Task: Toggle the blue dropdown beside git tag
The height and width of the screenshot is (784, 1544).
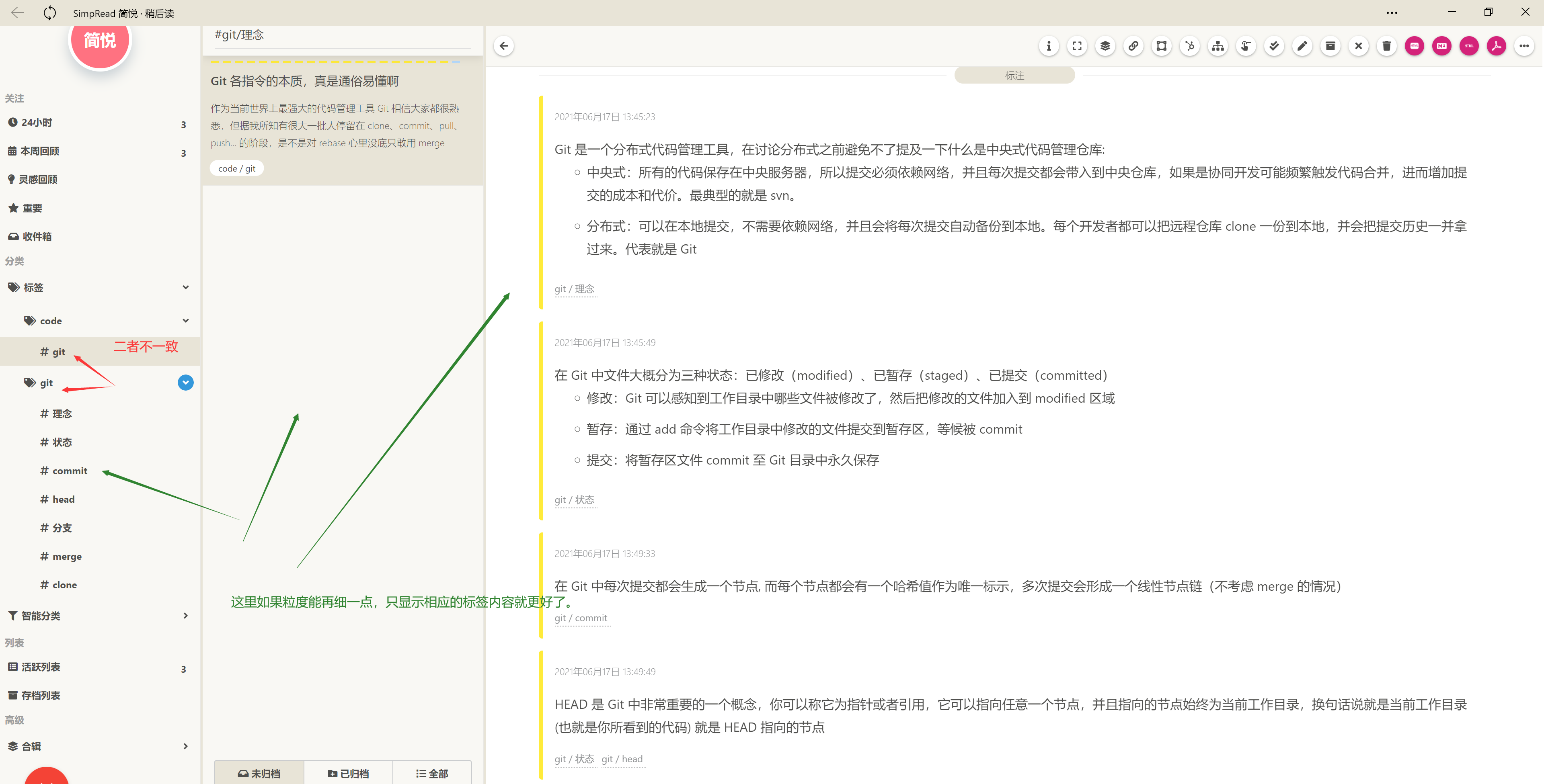Action: point(185,383)
